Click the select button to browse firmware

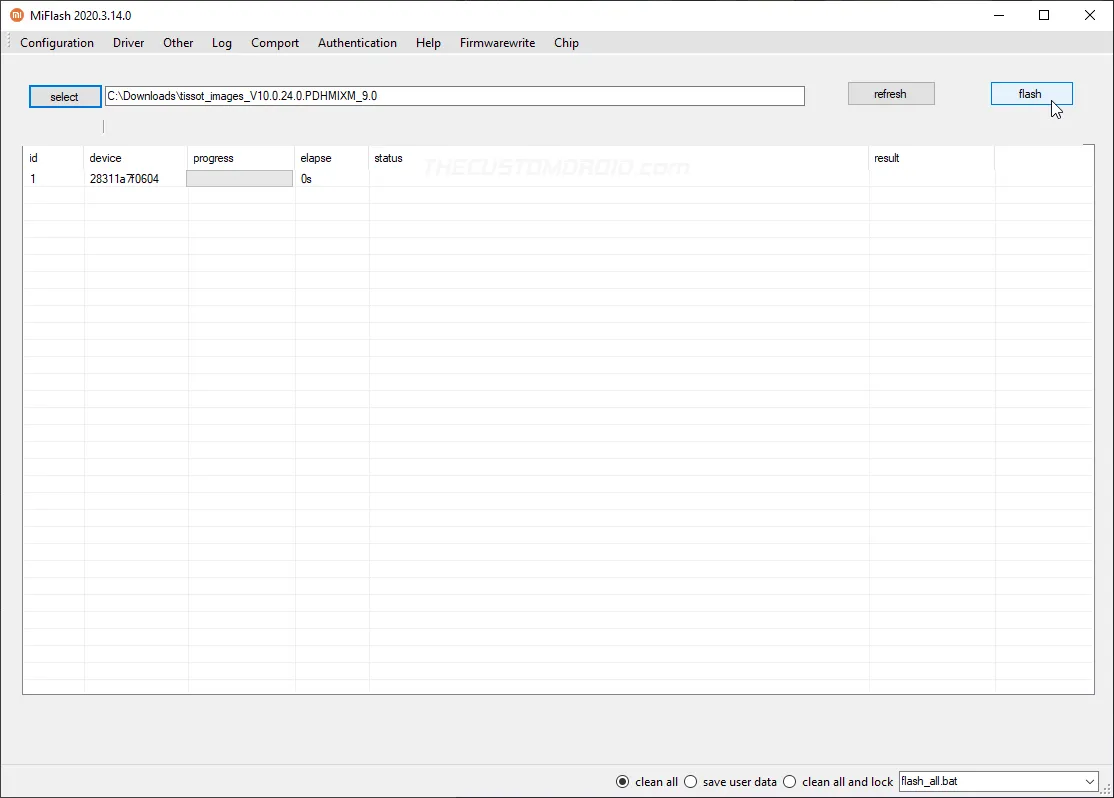tap(64, 96)
